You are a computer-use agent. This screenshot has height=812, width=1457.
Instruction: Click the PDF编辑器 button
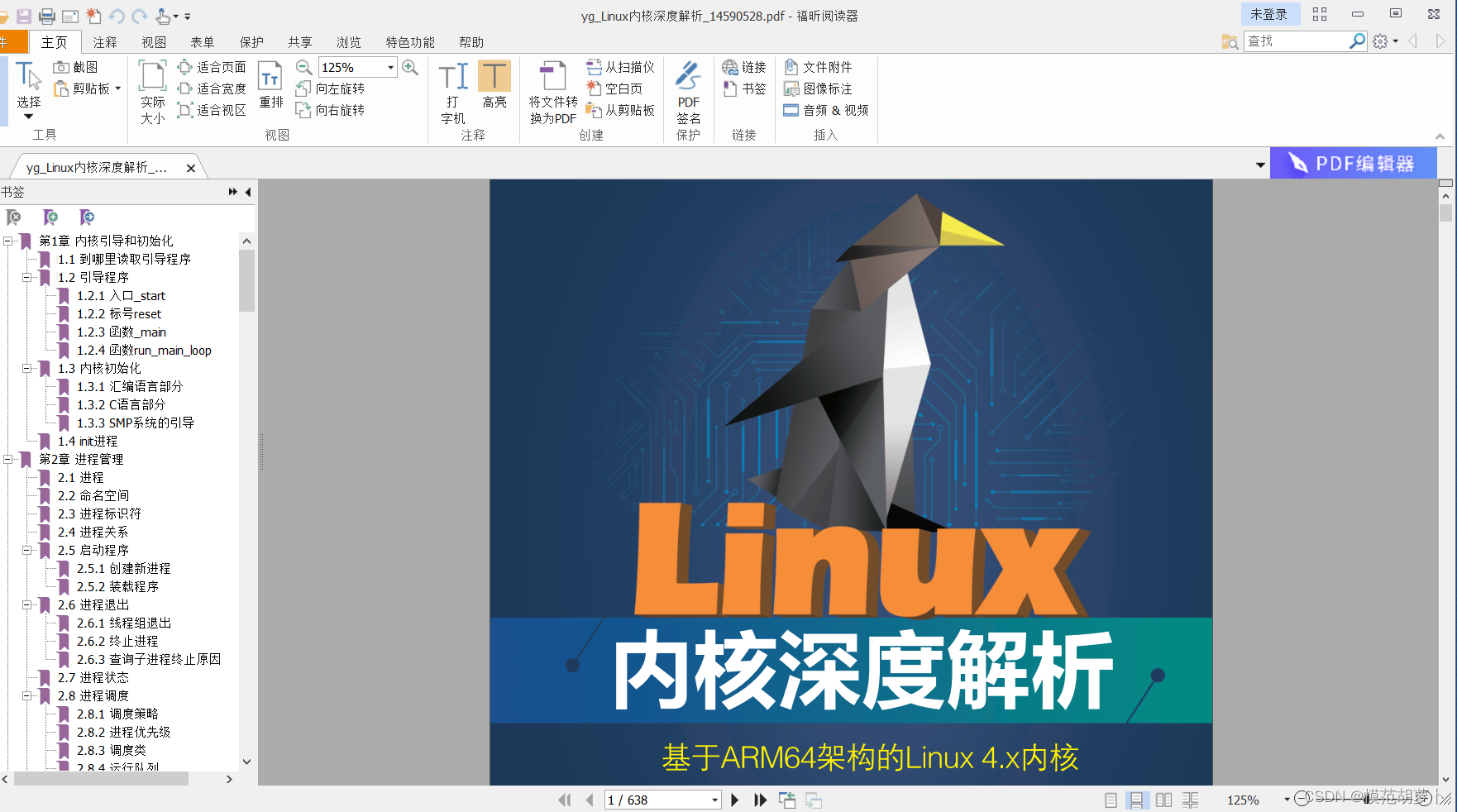[x=1354, y=163]
